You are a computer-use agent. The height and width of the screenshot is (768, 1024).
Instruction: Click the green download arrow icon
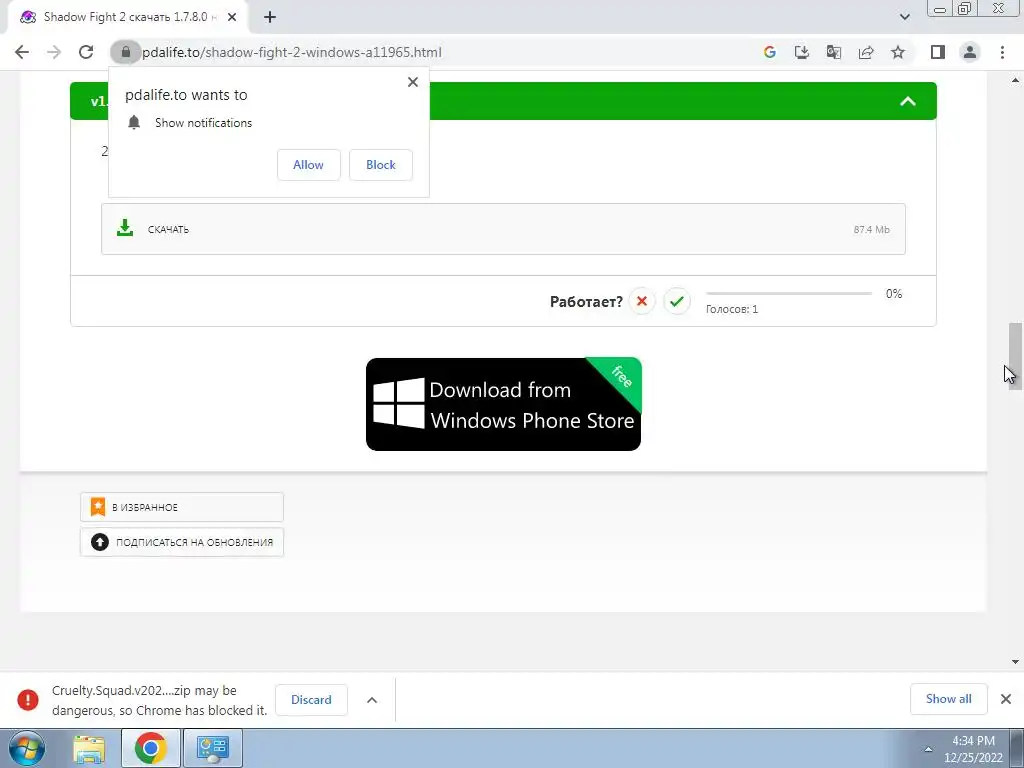pos(125,228)
